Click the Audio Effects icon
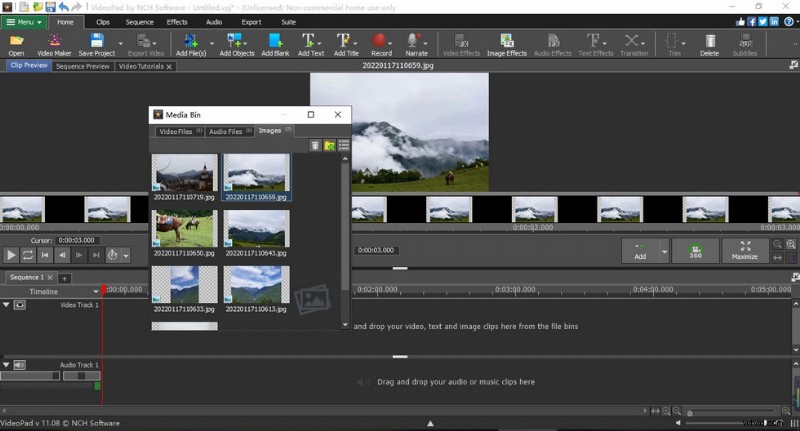 pyautogui.click(x=553, y=44)
